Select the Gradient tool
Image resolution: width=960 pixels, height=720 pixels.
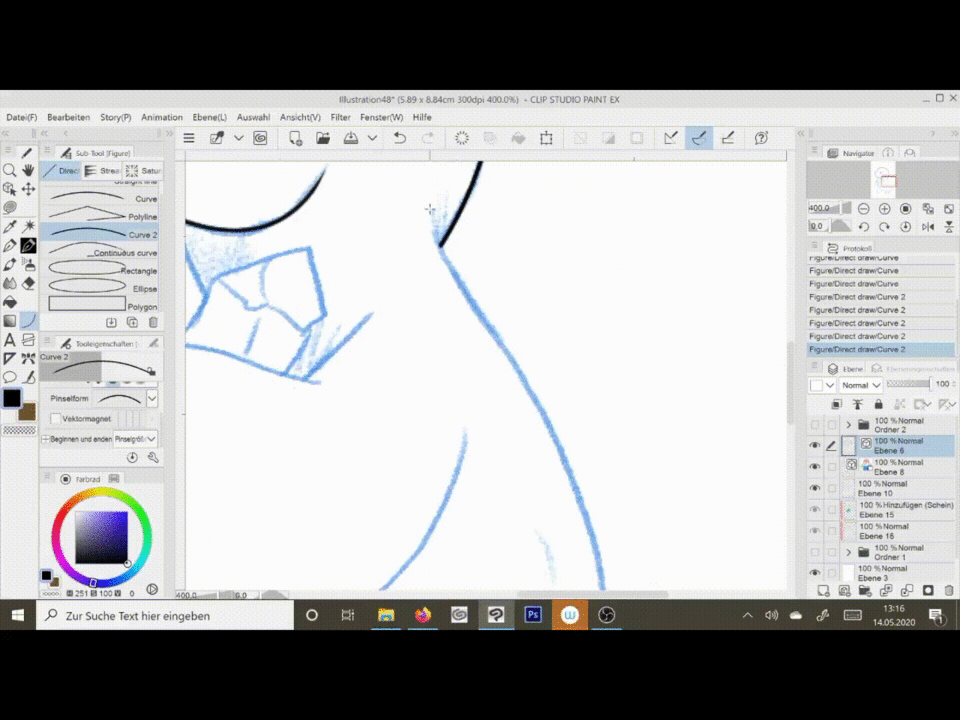click(10, 321)
